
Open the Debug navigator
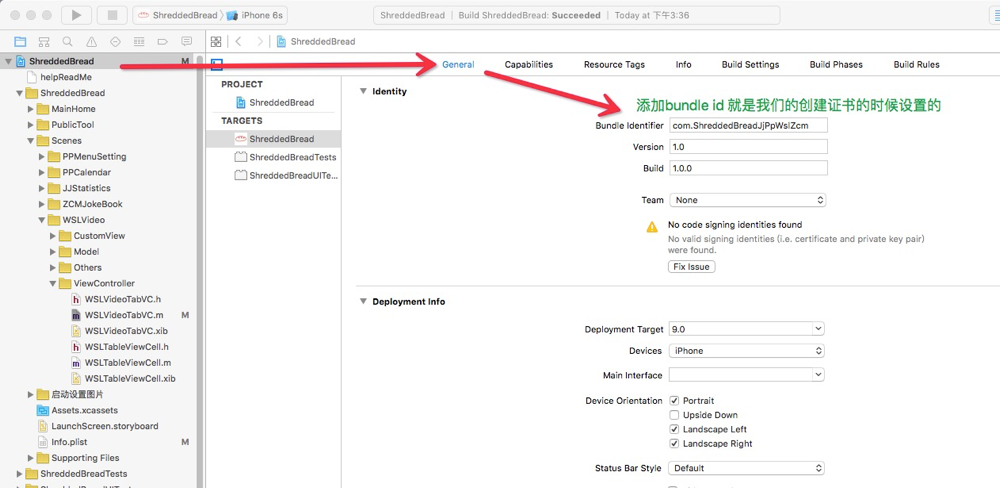139,41
